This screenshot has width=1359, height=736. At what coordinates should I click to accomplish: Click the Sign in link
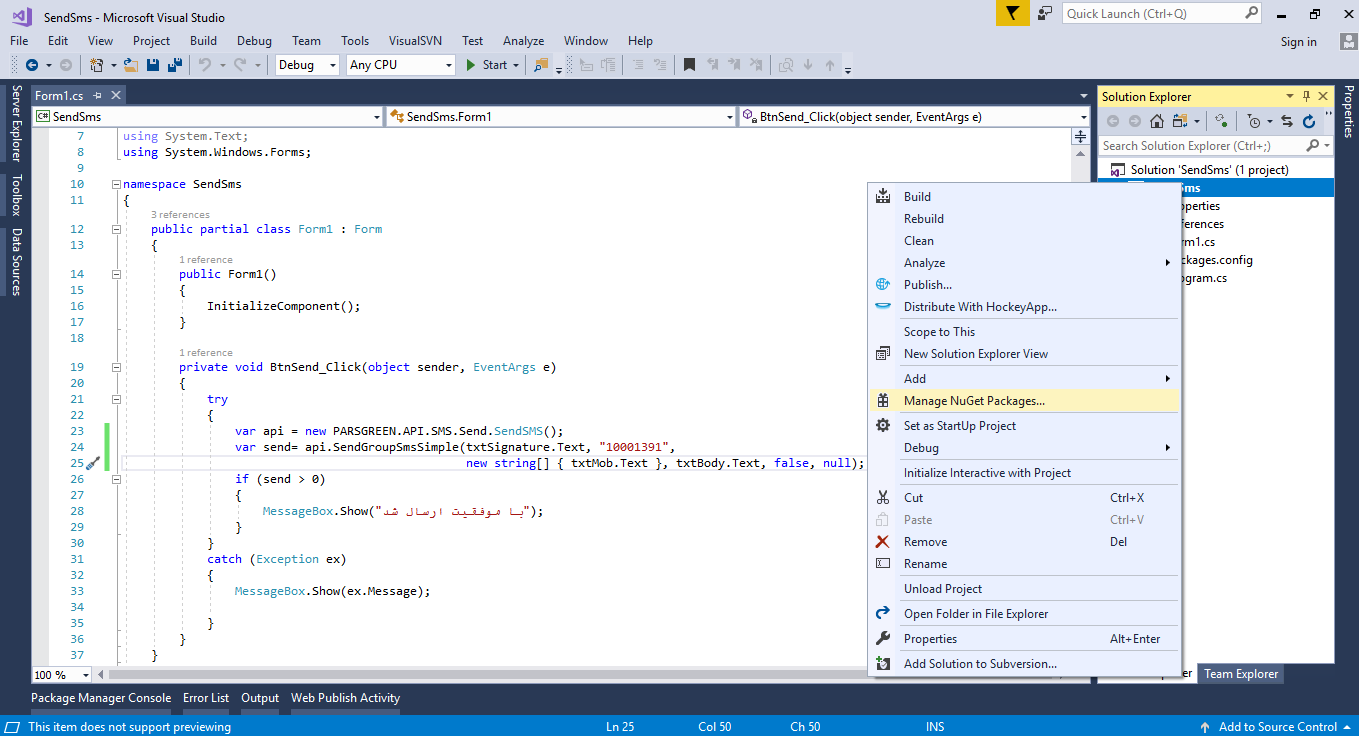pos(1298,42)
